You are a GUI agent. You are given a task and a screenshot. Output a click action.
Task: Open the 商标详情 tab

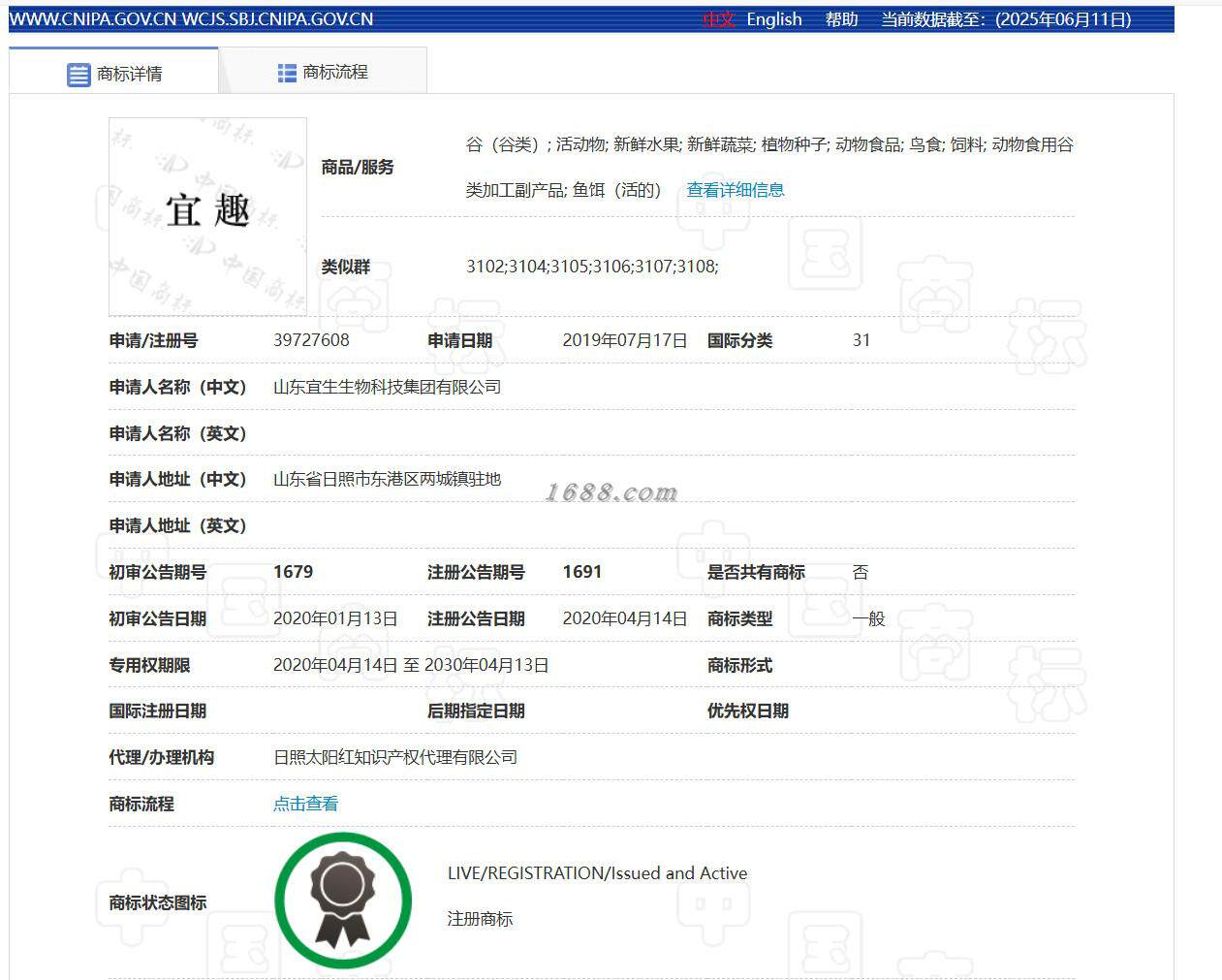coord(114,73)
